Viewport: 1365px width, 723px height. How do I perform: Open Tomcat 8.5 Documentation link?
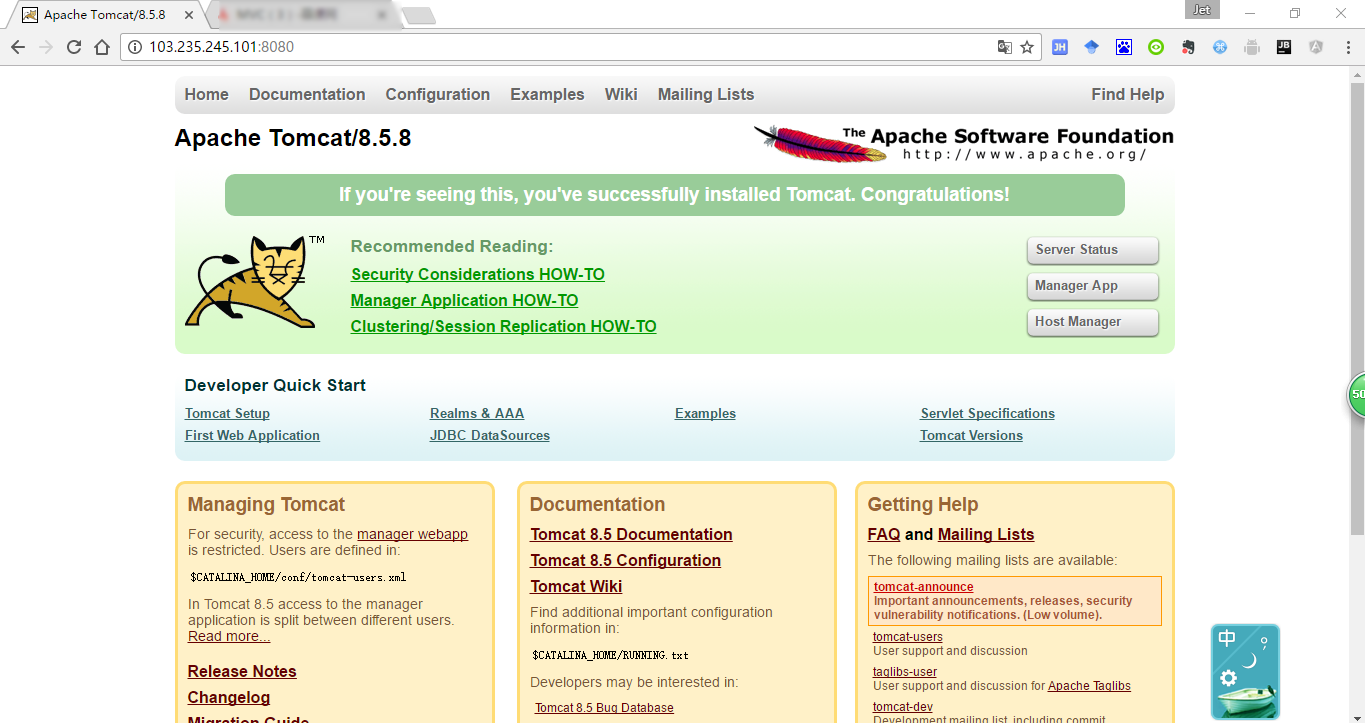[631, 534]
